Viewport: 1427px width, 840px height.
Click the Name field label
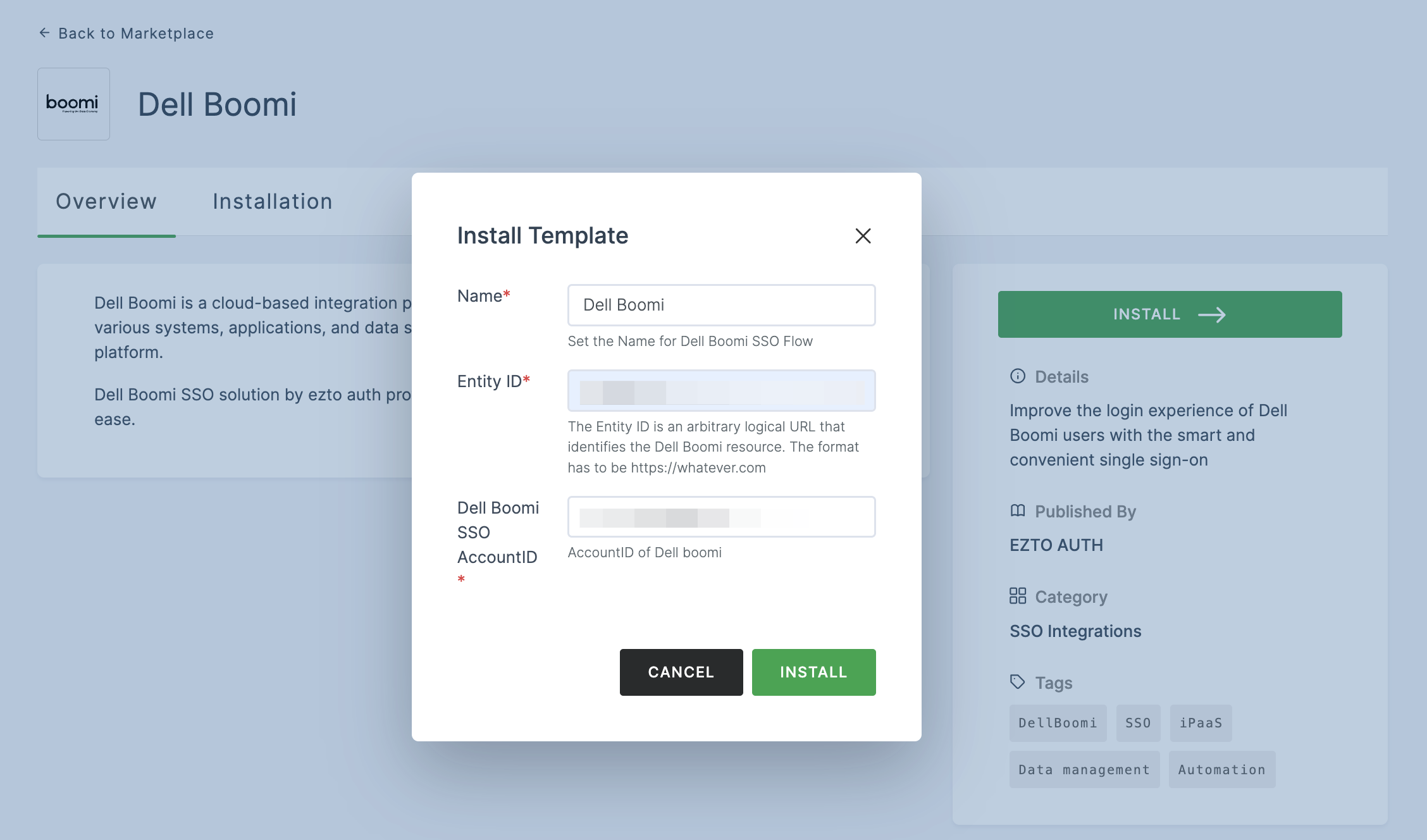[483, 296]
